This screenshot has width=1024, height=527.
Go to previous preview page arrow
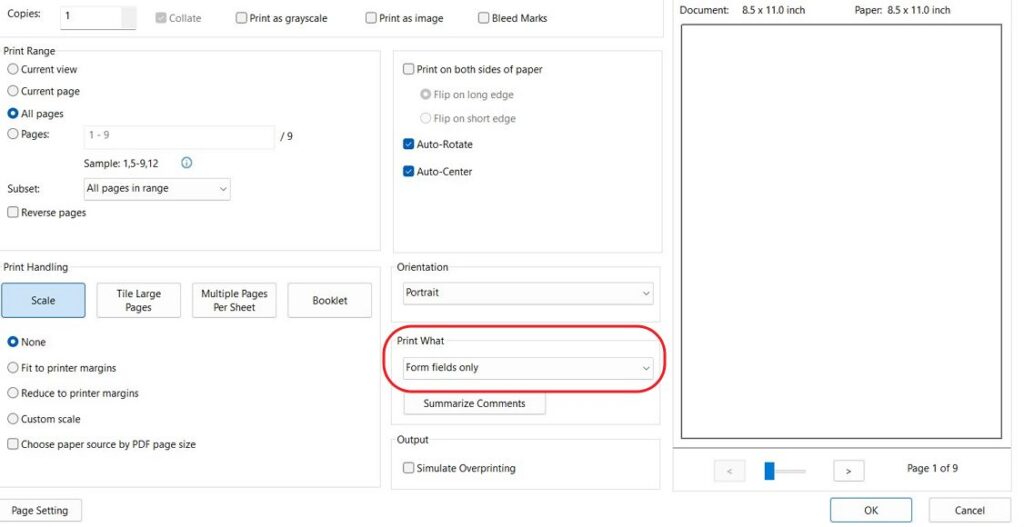coord(729,470)
